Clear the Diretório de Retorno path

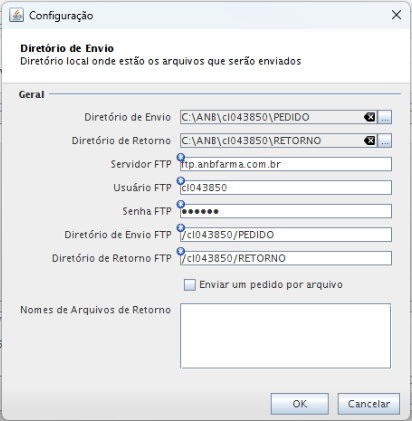coord(370,141)
